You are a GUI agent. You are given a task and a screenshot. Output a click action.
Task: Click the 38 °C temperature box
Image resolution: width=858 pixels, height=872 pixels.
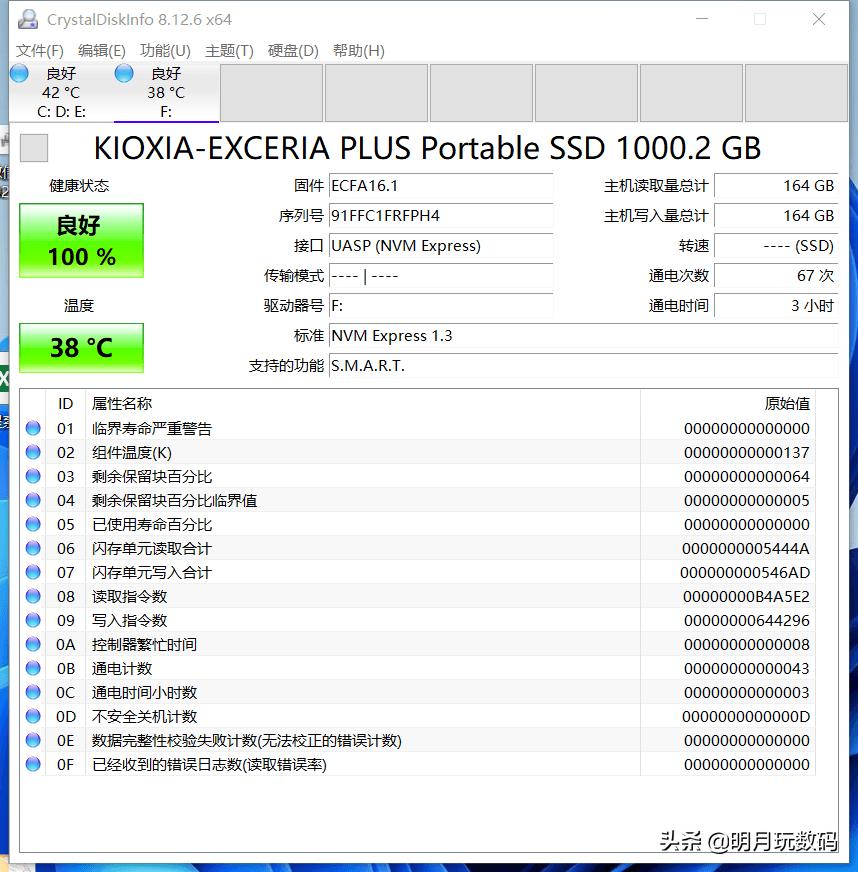(80, 348)
